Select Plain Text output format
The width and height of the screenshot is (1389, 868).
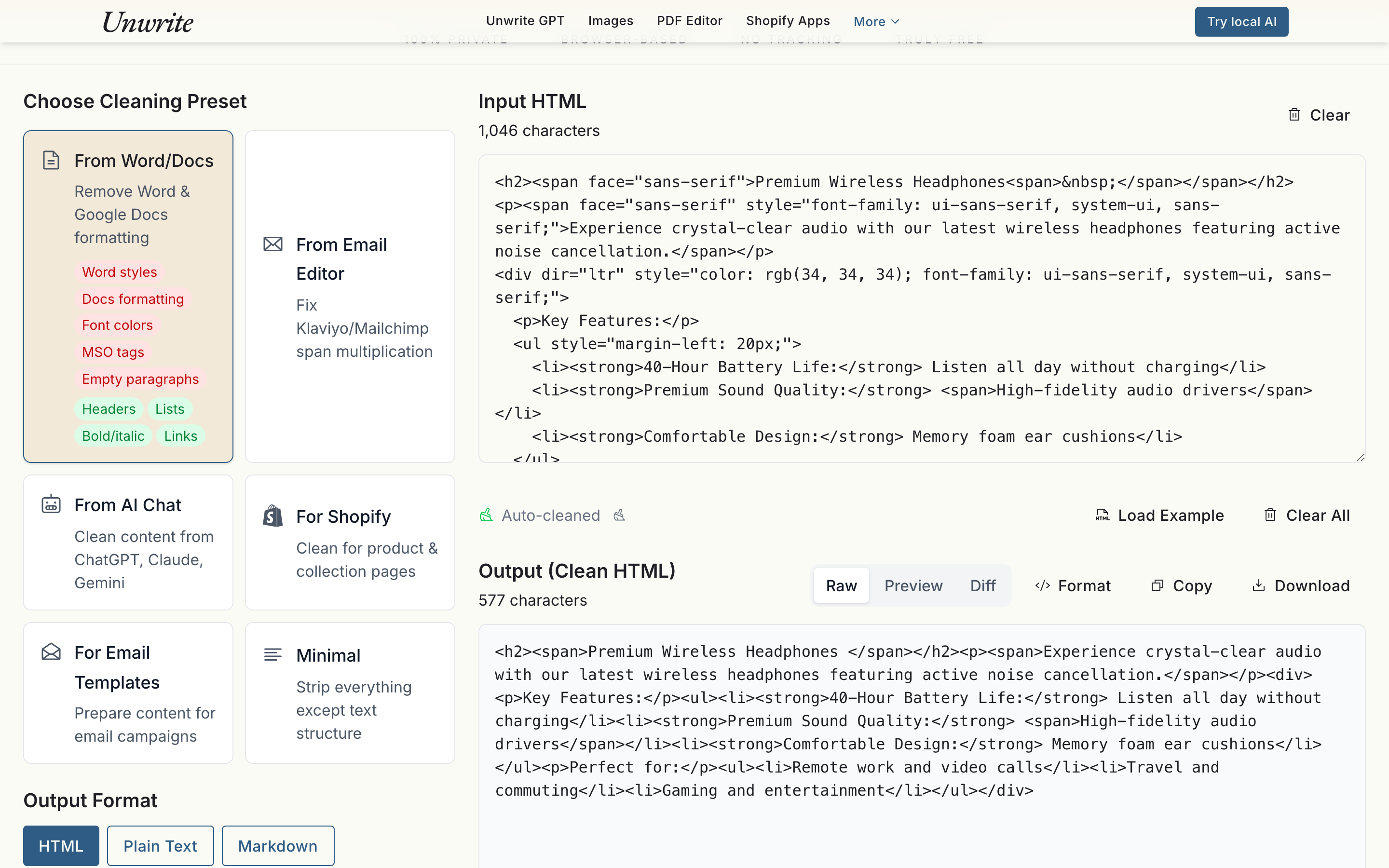point(160,846)
